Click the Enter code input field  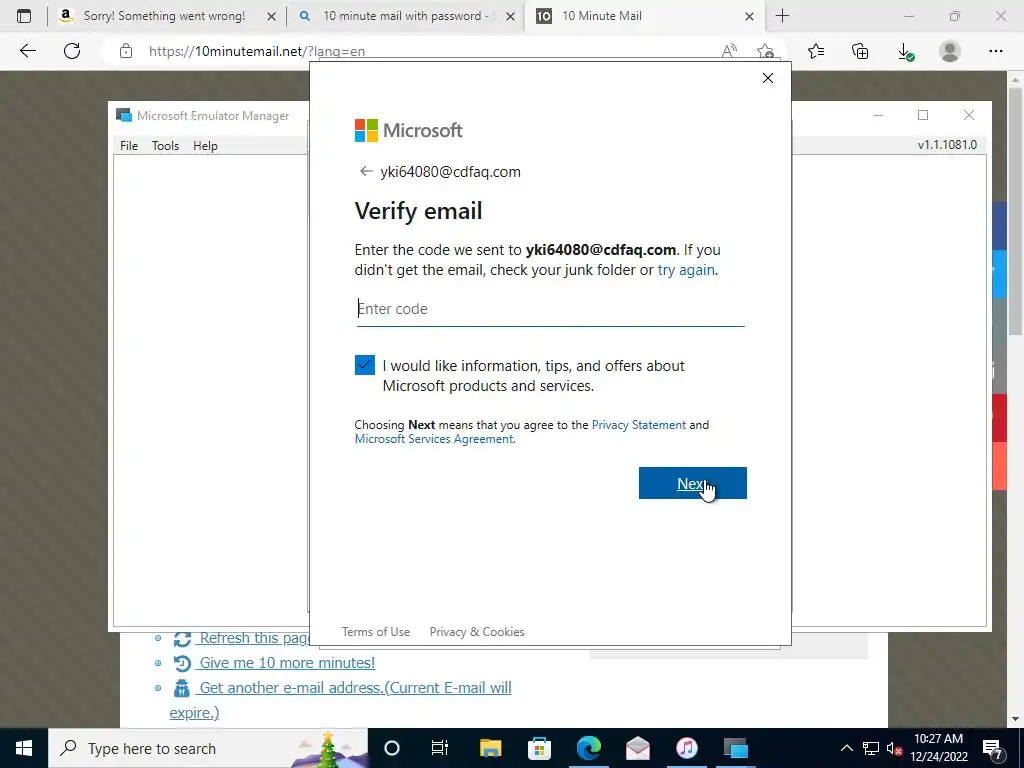[x=550, y=309]
